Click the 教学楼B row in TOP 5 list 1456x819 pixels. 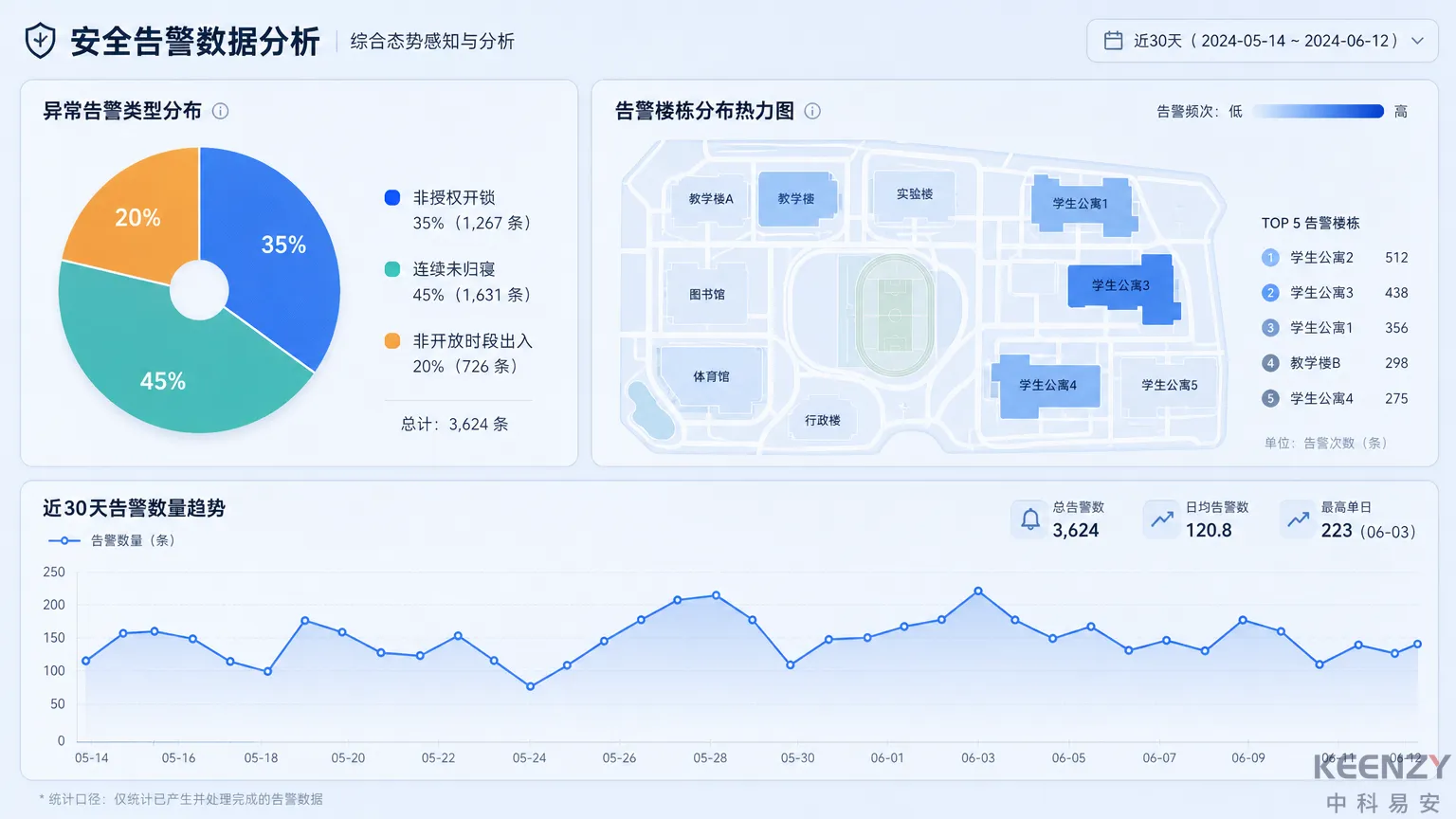point(1335,363)
